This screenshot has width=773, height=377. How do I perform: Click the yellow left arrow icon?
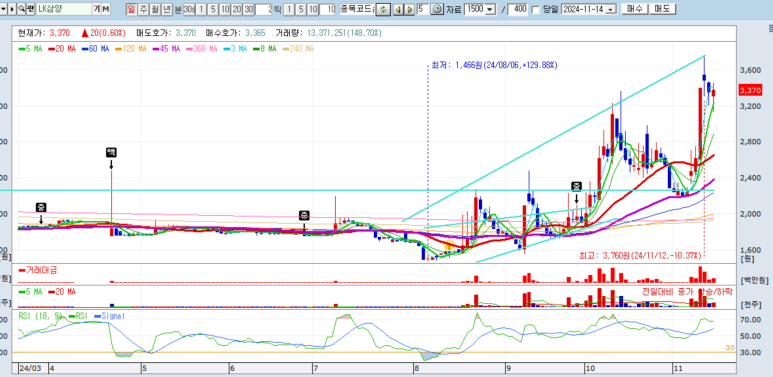(398, 9)
